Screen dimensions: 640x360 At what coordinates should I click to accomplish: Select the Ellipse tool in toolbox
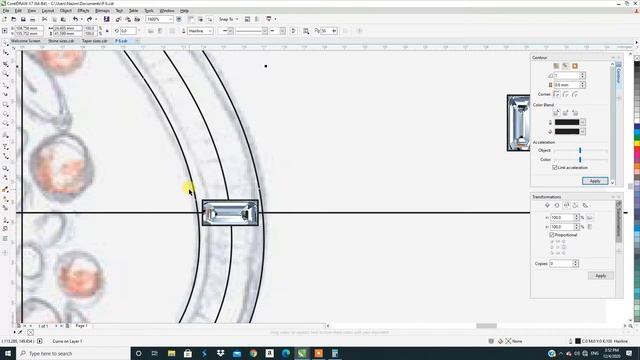(5, 114)
